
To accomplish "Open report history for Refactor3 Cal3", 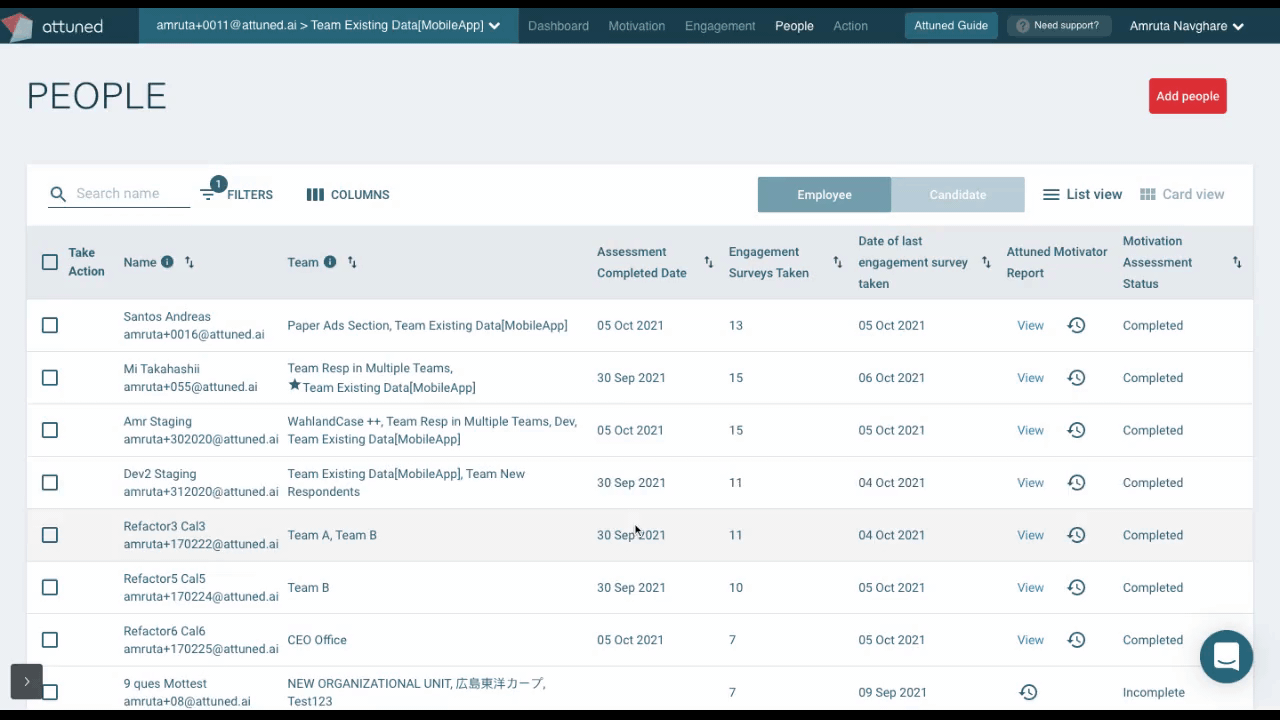I will [x=1076, y=535].
